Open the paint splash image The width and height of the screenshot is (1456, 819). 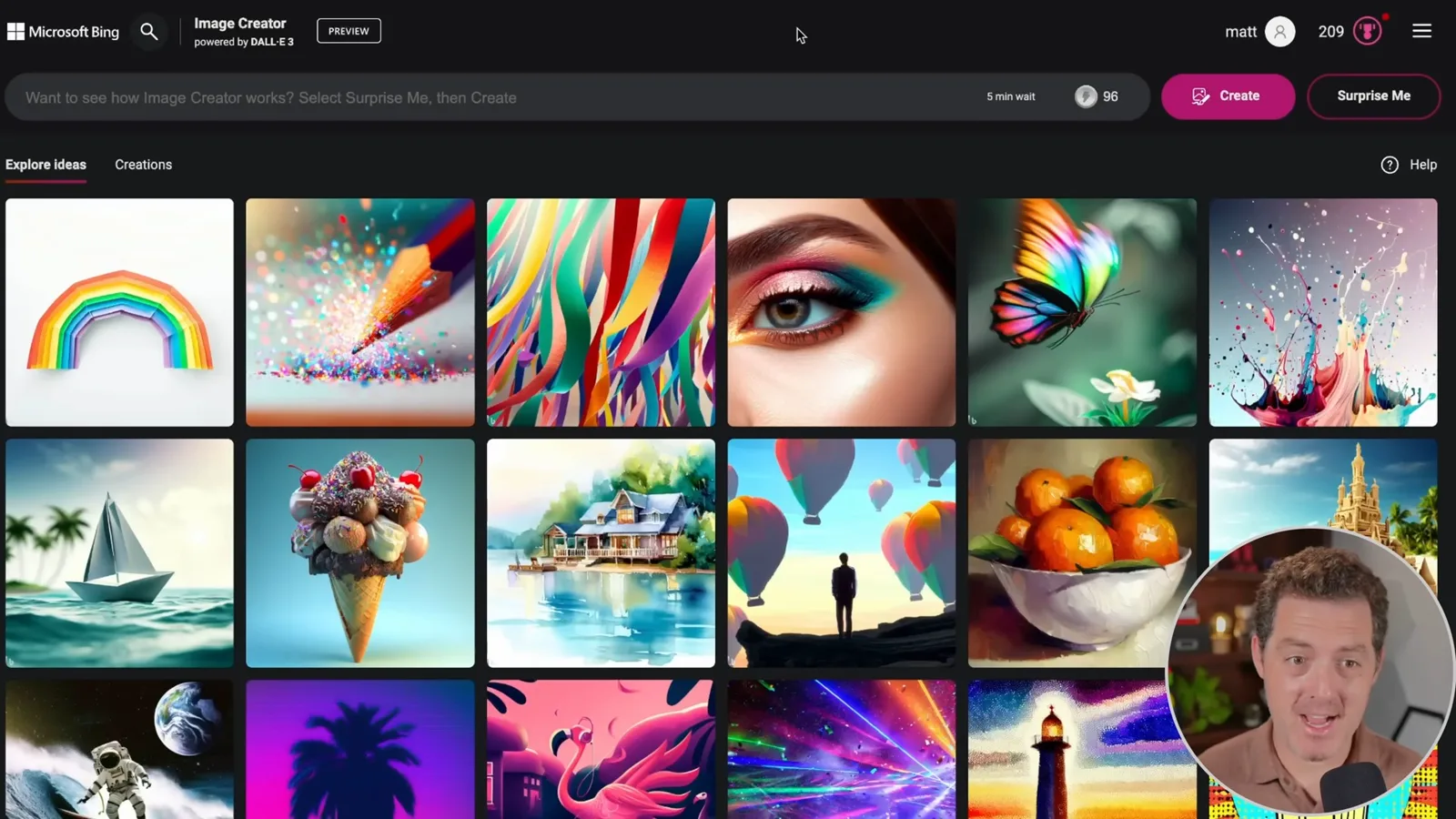tap(1323, 312)
